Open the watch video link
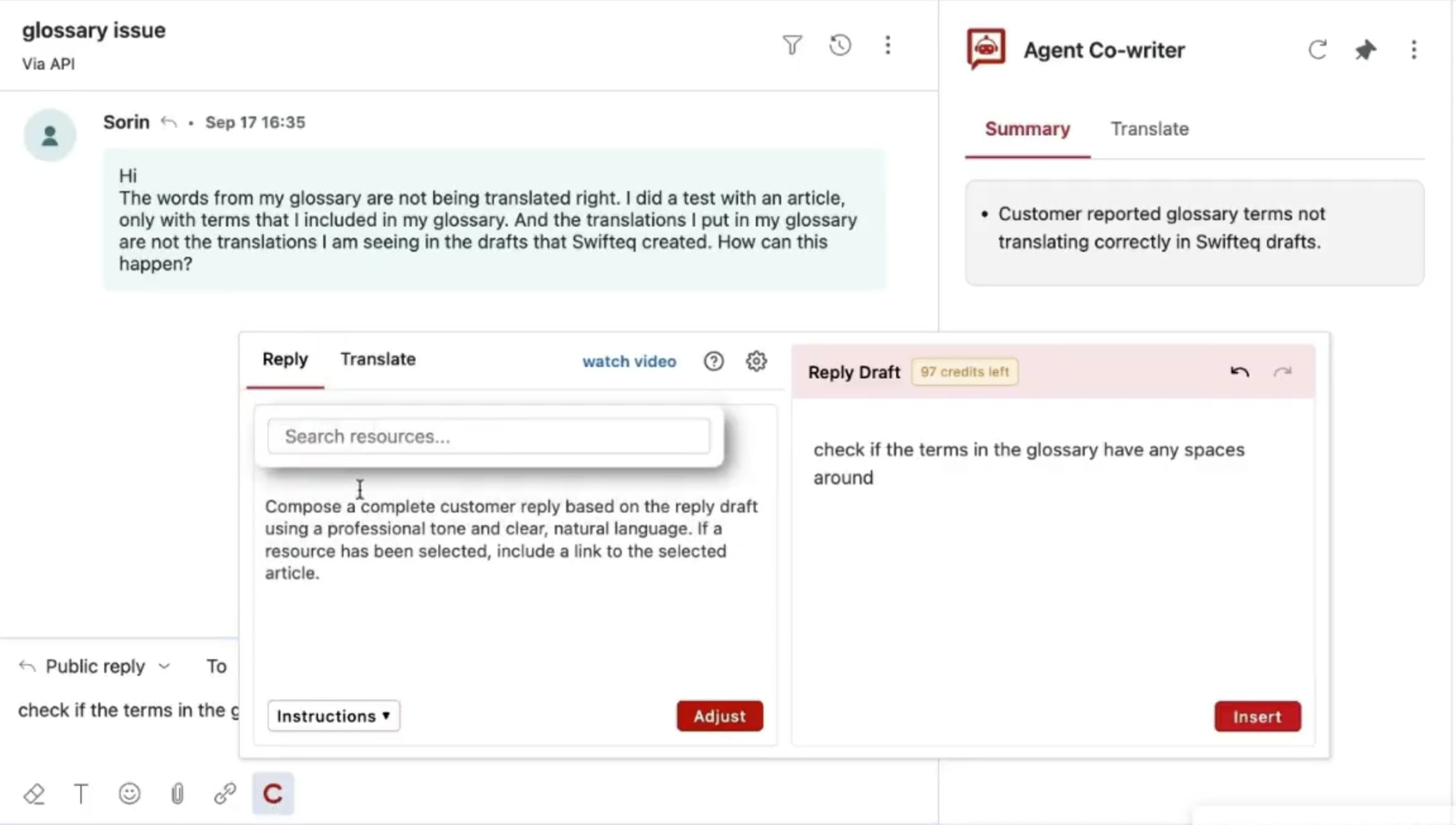This screenshot has height=825, width=1456. pos(629,361)
